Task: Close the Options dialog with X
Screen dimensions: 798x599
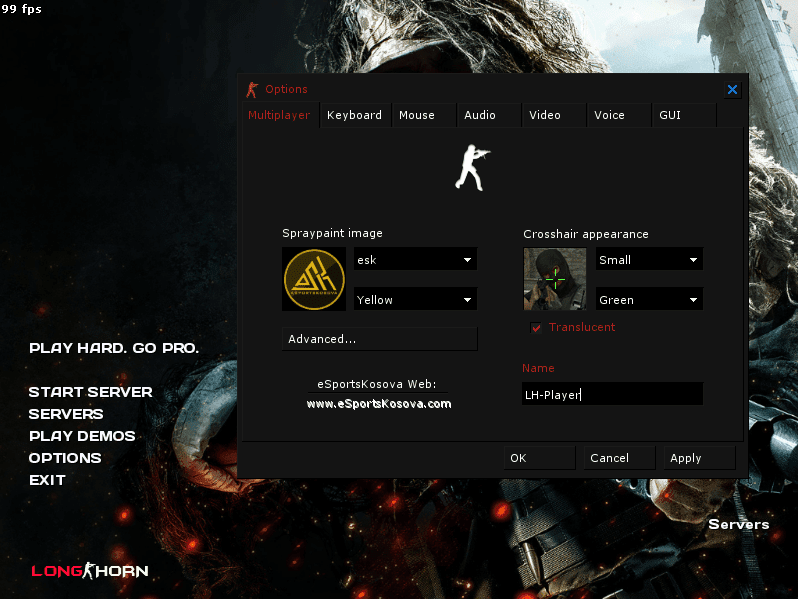Action: click(x=732, y=90)
